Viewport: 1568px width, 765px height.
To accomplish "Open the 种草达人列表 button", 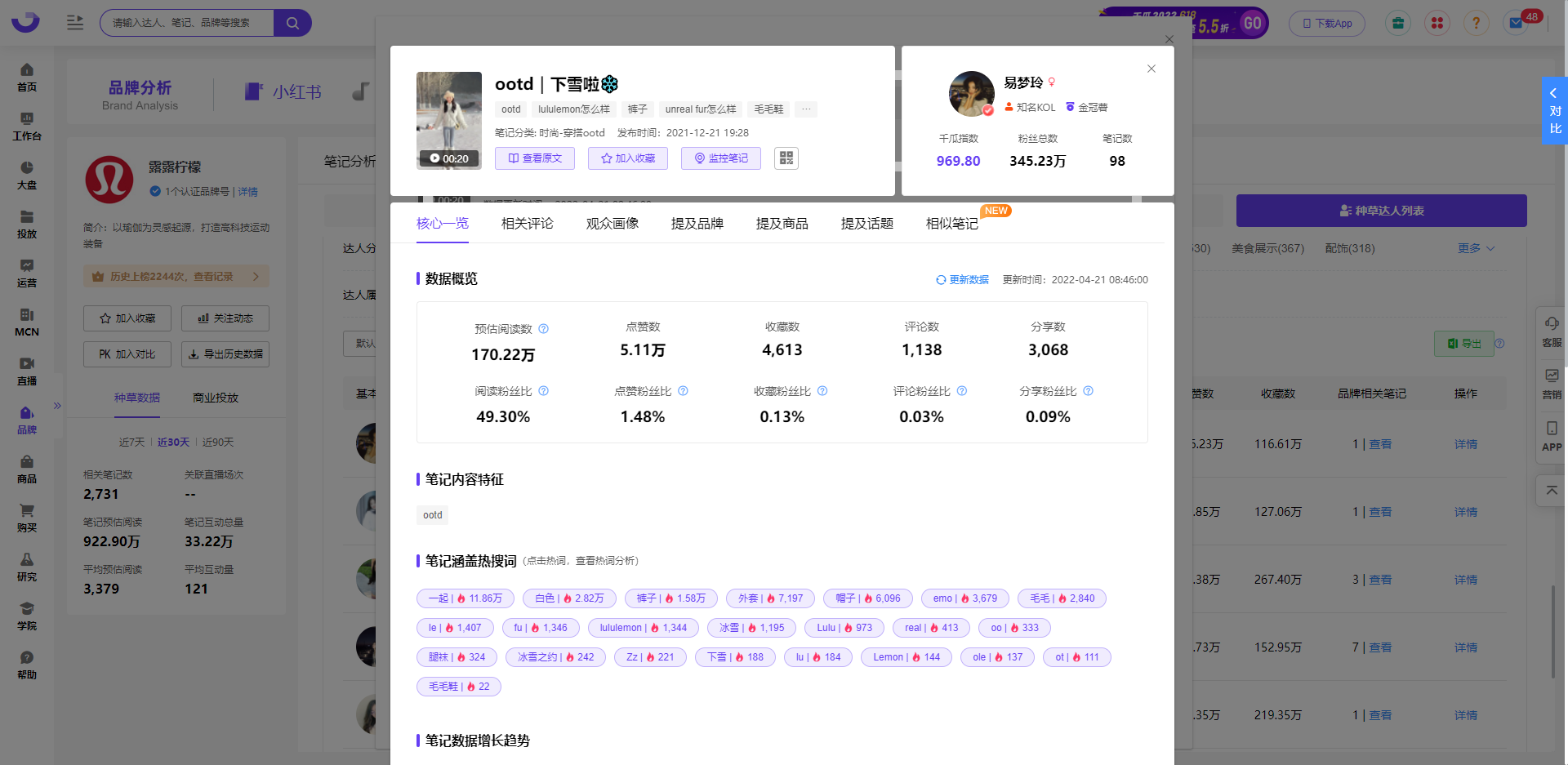I will (1382, 211).
